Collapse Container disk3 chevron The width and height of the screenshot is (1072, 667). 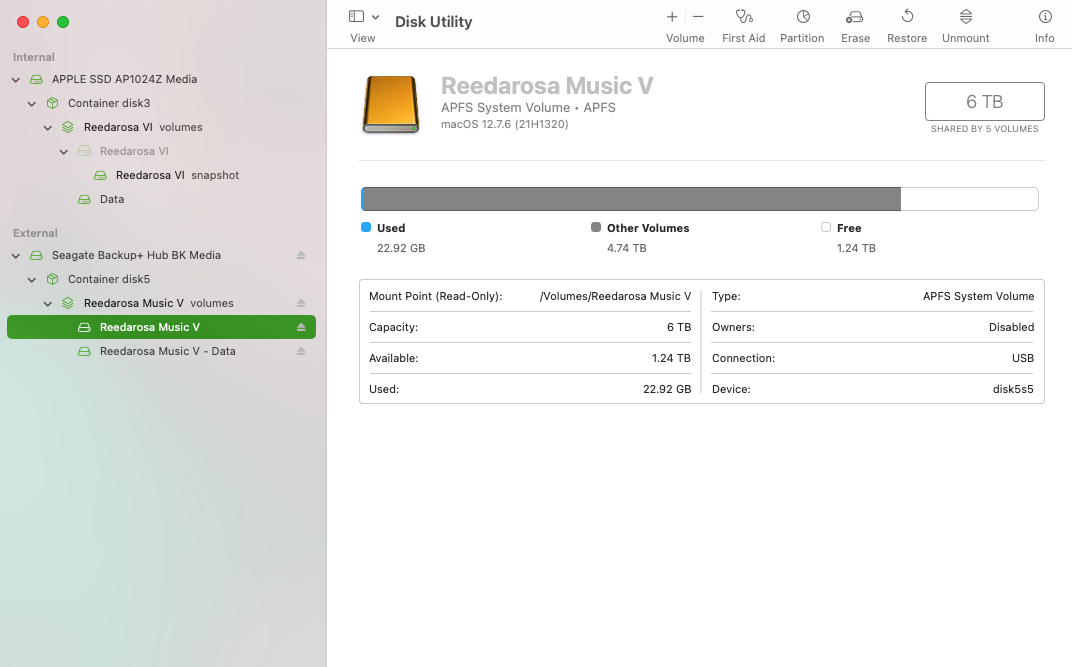(31, 104)
